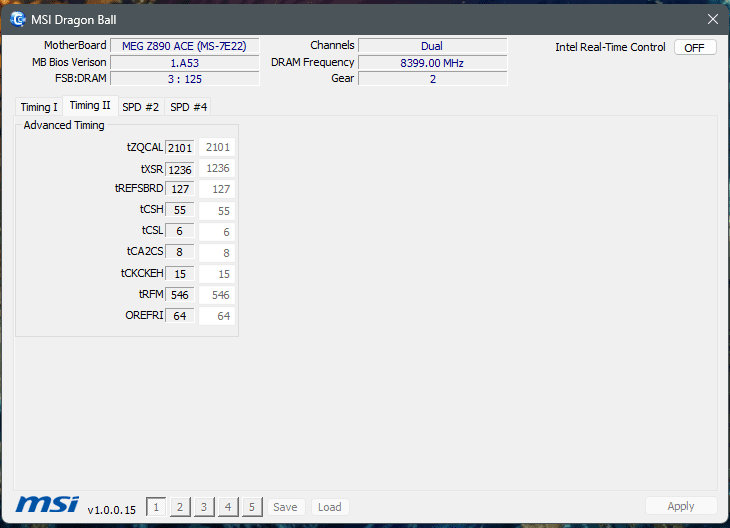Image resolution: width=730 pixels, height=528 pixels.
Task: Click the BIOS version value 1.A53
Action: coord(184,63)
